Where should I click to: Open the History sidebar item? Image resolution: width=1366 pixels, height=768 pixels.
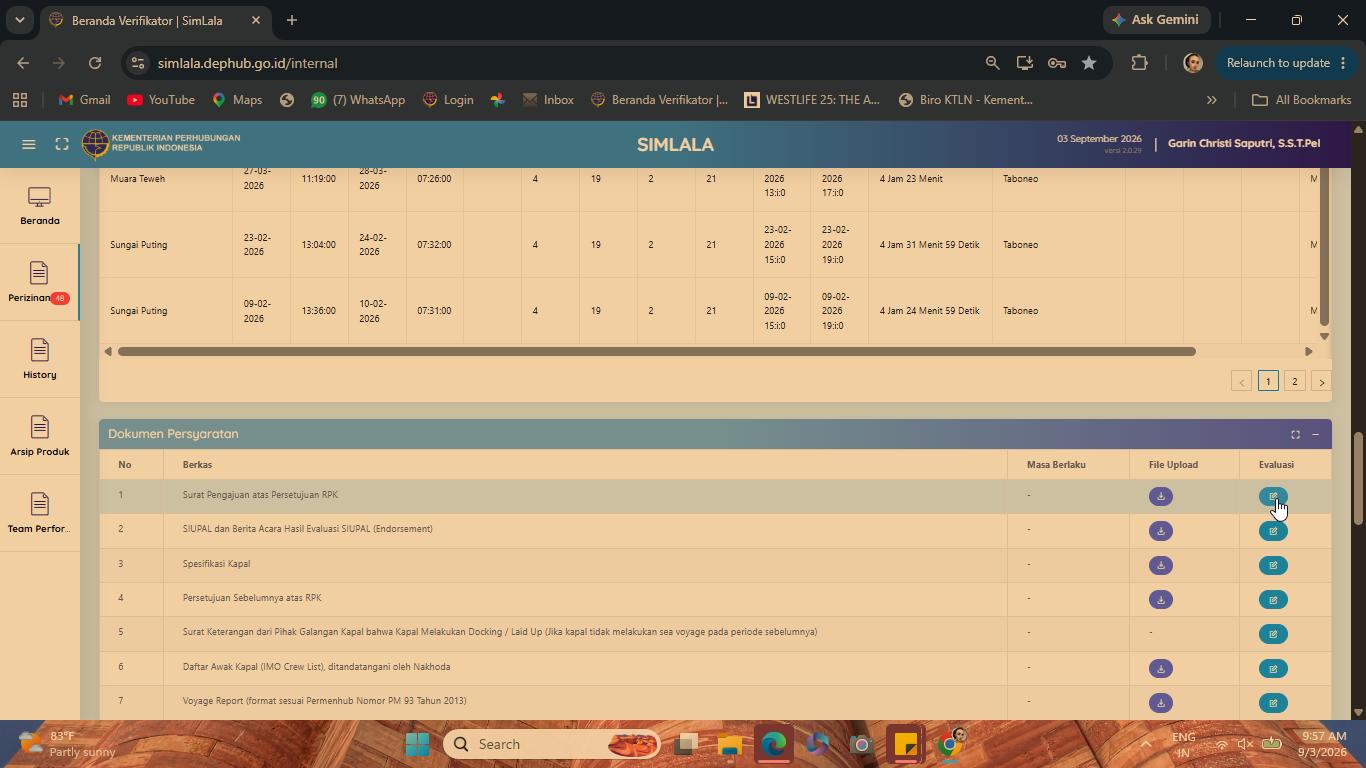[39, 359]
